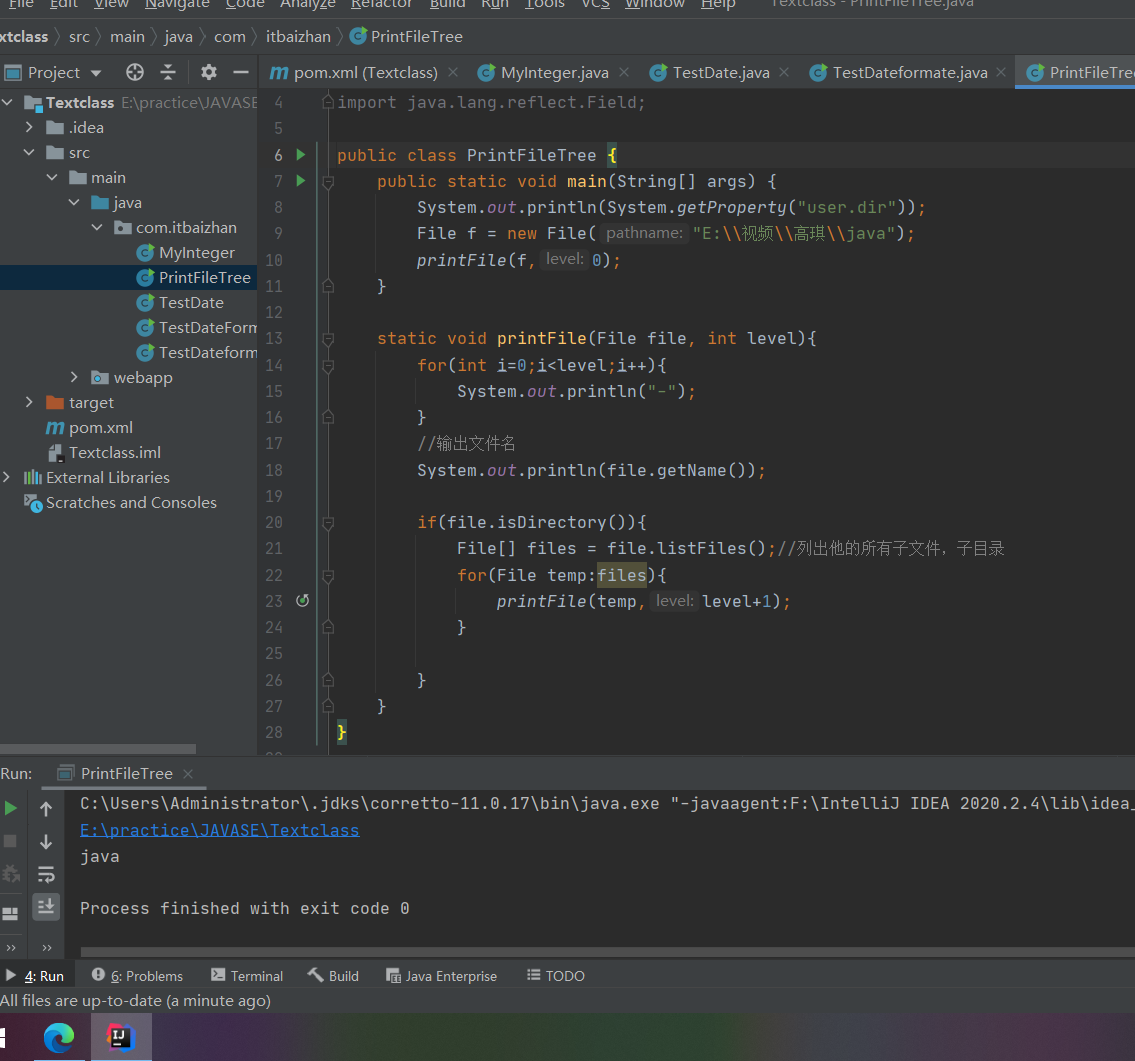Open Project panel settings gear
Image resolution: width=1135 pixels, height=1061 pixels.
(x=208, y=72)
